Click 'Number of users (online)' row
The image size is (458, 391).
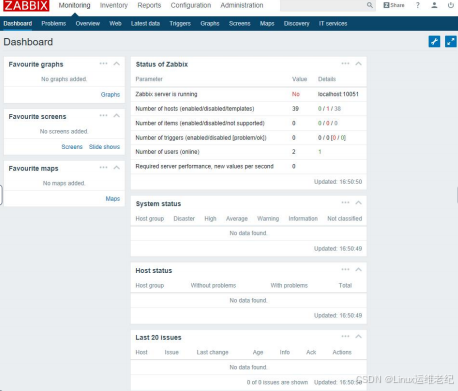click(x=248, y=152)
